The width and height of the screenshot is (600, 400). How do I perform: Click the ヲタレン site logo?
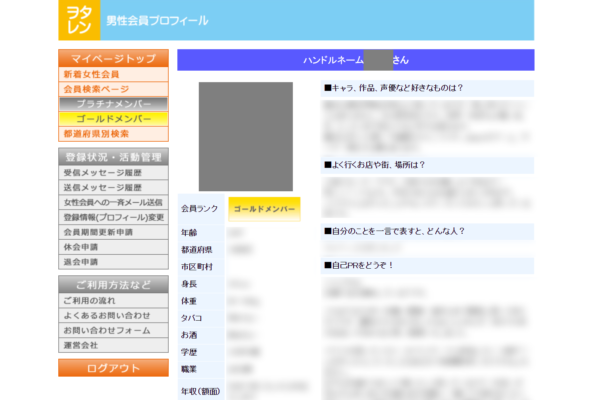click(79, 20)
